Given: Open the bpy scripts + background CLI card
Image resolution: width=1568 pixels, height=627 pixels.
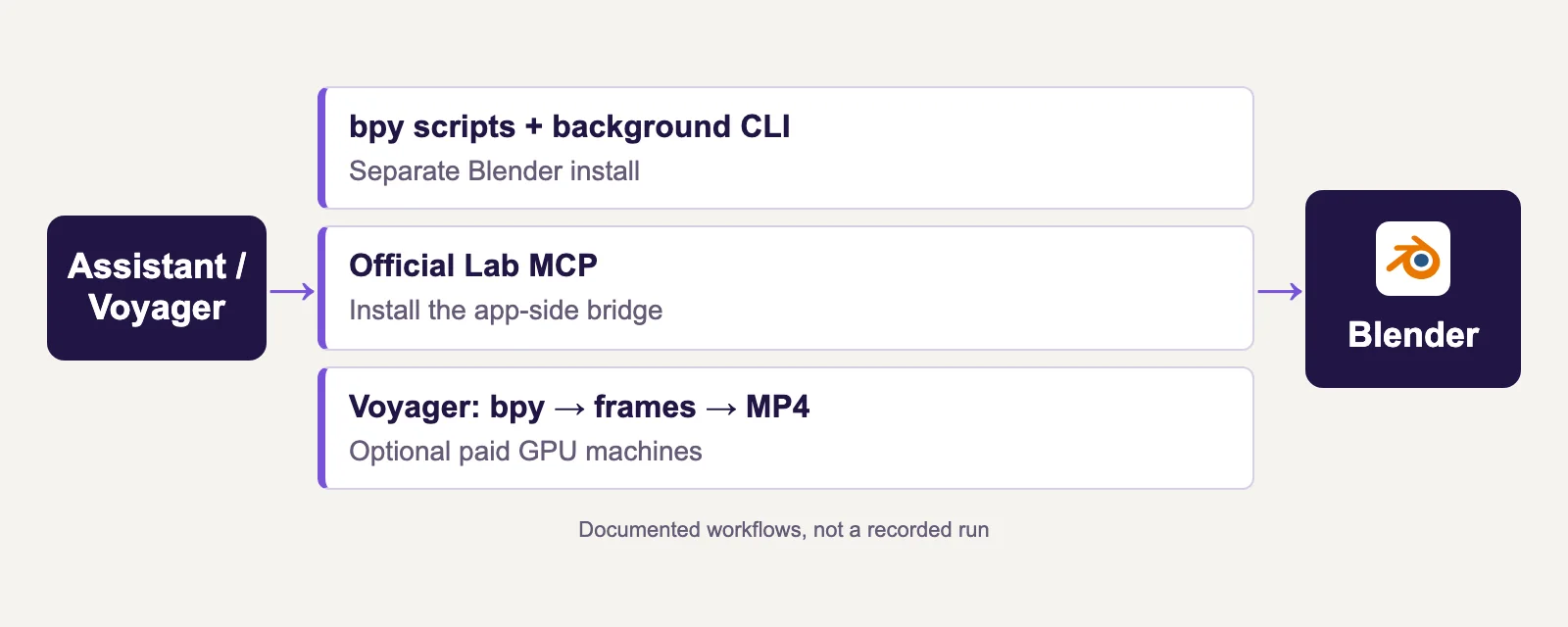Looking at the screenshot, I should point(786,148).
